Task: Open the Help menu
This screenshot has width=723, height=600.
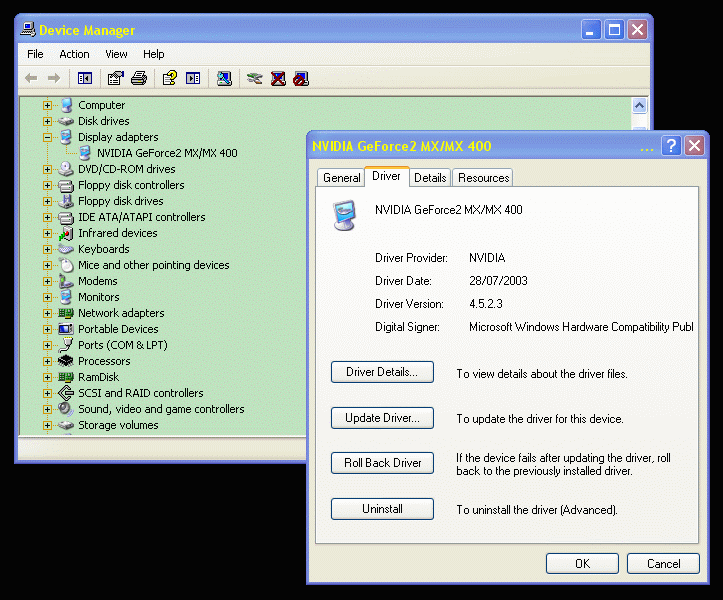Action: click(x=154, y=54)
